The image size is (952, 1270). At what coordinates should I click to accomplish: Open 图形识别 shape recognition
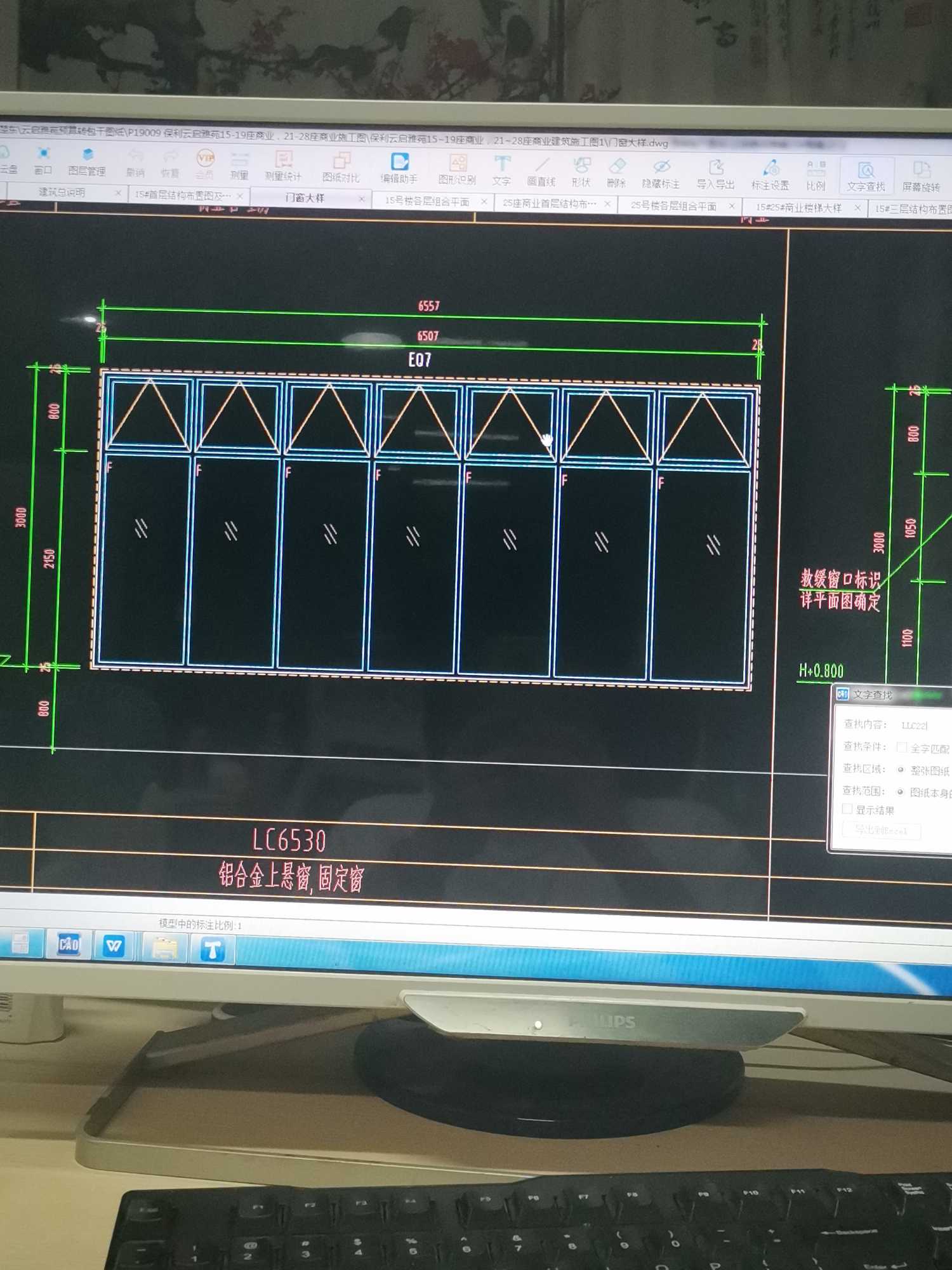(x=457, y=171)
